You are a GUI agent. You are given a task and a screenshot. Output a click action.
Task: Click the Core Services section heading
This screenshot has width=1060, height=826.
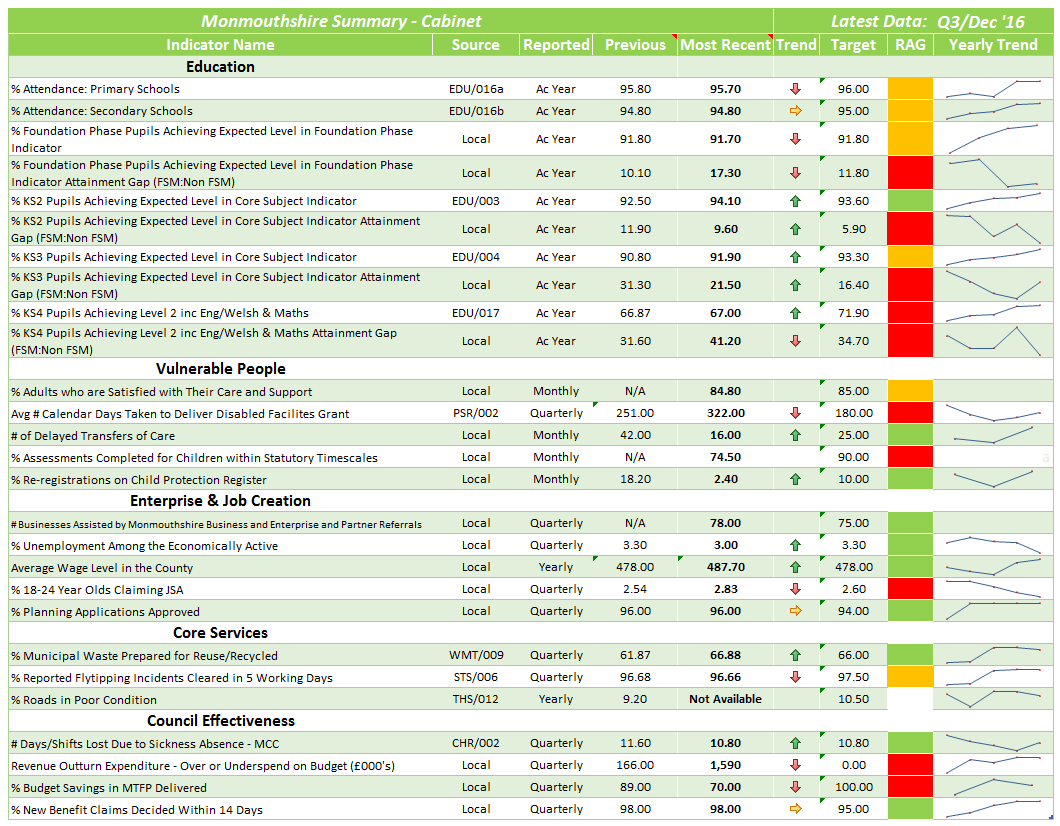click(220, 633)
